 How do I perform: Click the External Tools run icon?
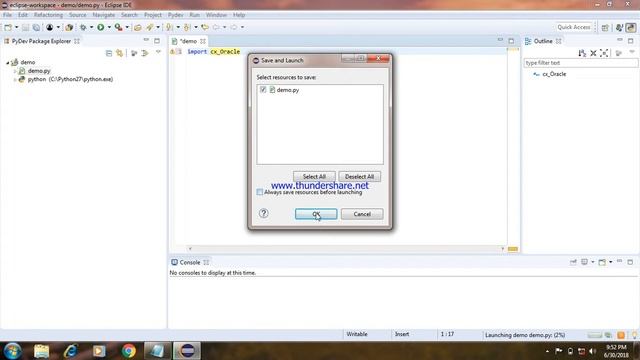[x=118, y=27]
